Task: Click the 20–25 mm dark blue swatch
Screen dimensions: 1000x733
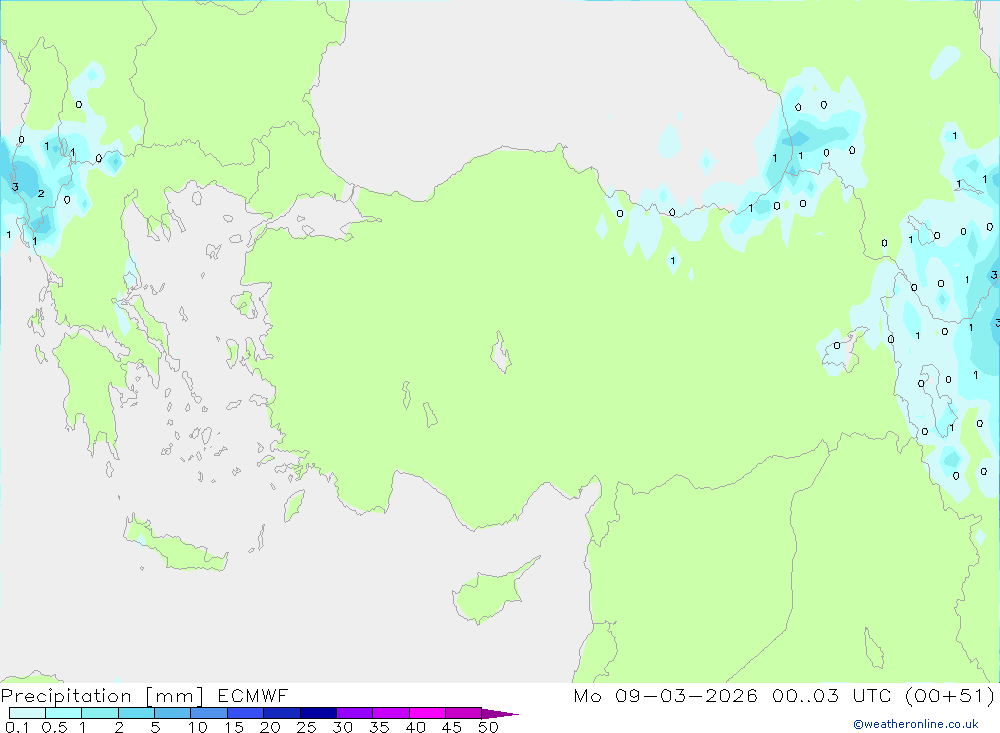Action: [282, 713]
